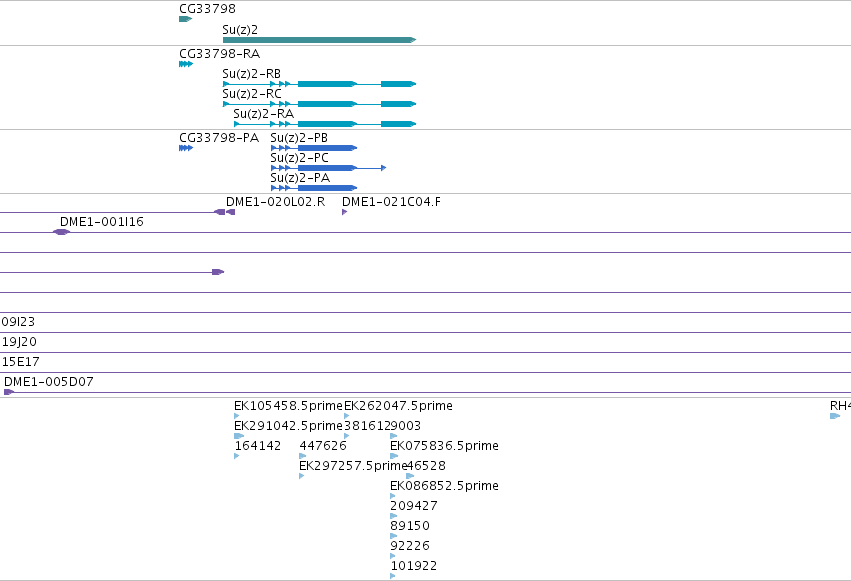
Task: Select the light-blue RH4 arrow glyph
Action: [835, 416]
